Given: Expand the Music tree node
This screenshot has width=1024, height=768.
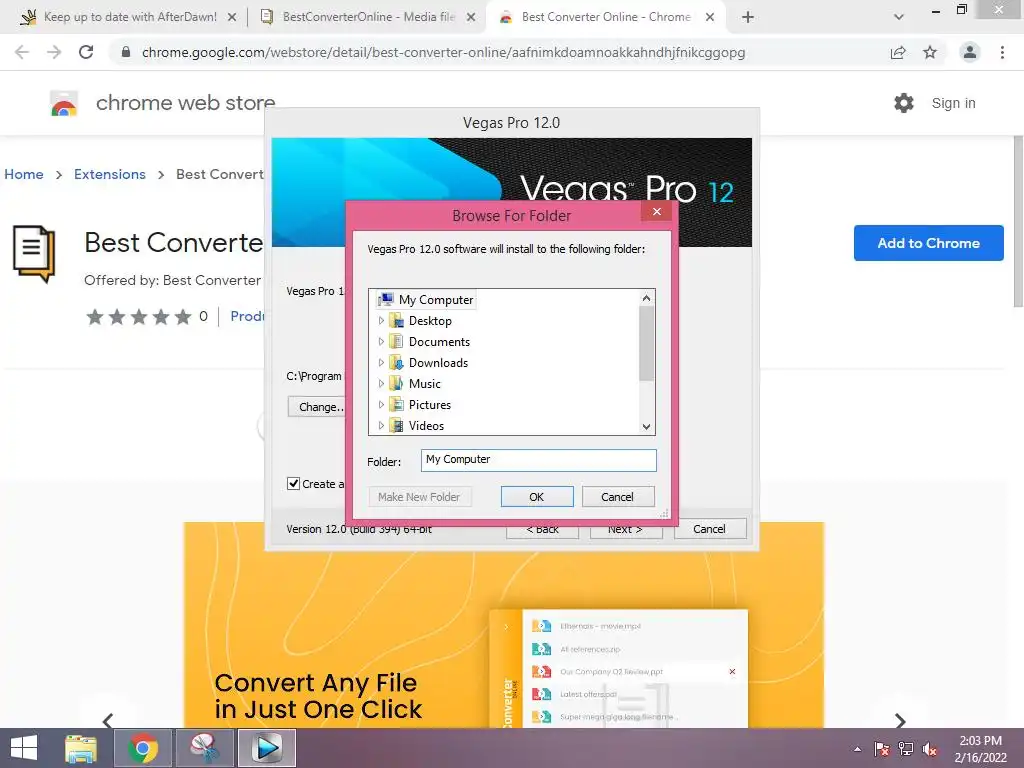Looking at the screenshot, I should click(381, 383).
